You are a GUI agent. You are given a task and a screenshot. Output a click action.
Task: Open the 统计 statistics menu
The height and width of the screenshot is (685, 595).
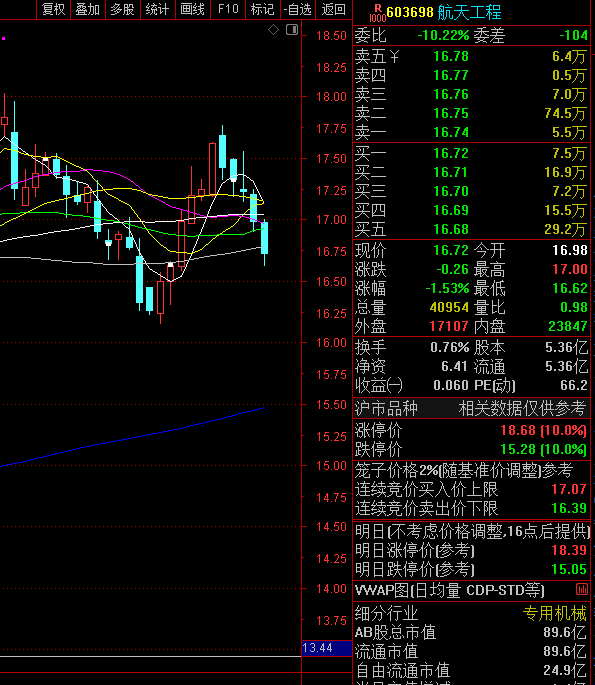pos(157,9)
